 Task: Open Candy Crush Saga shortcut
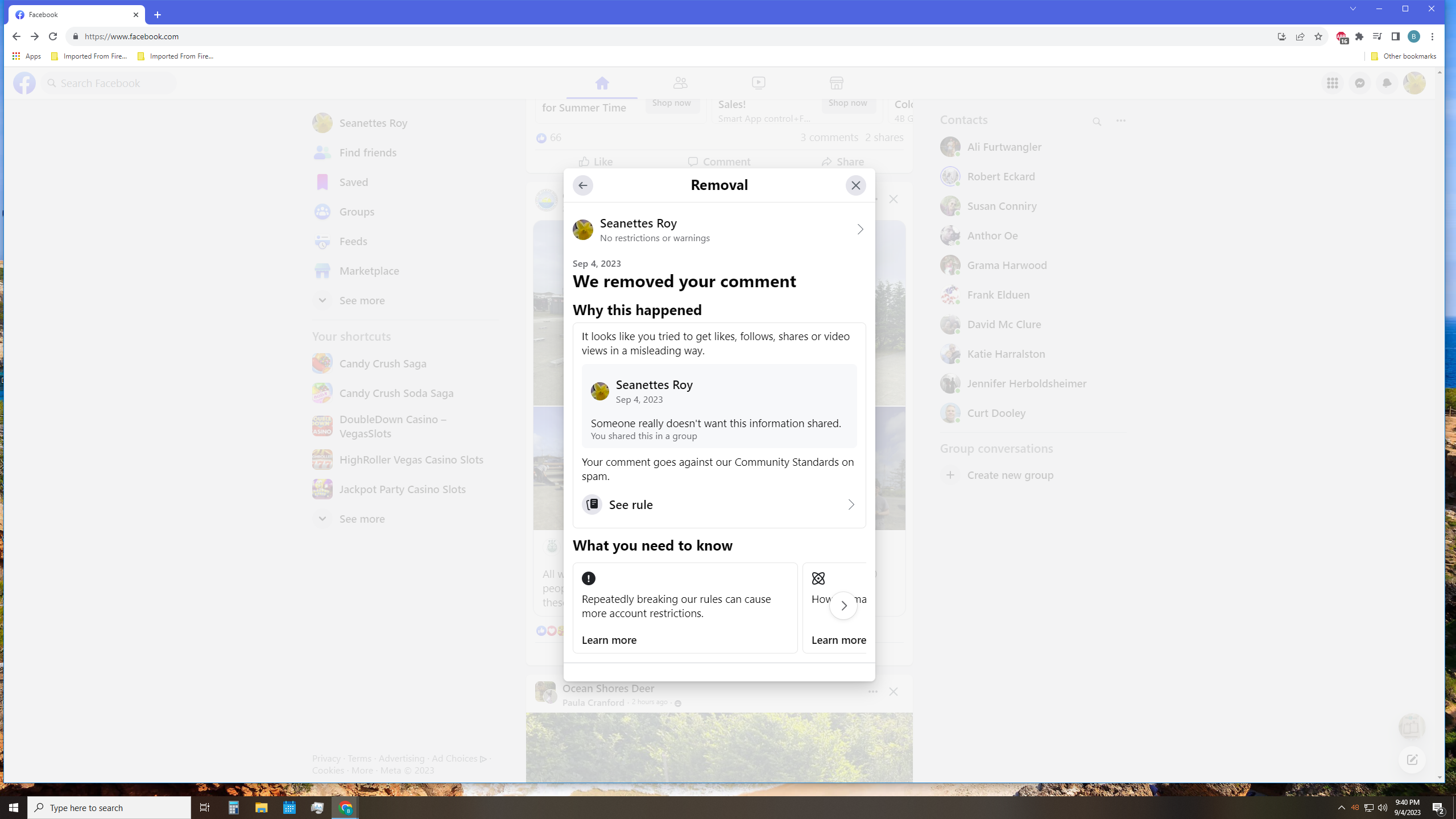pos(405,363)
